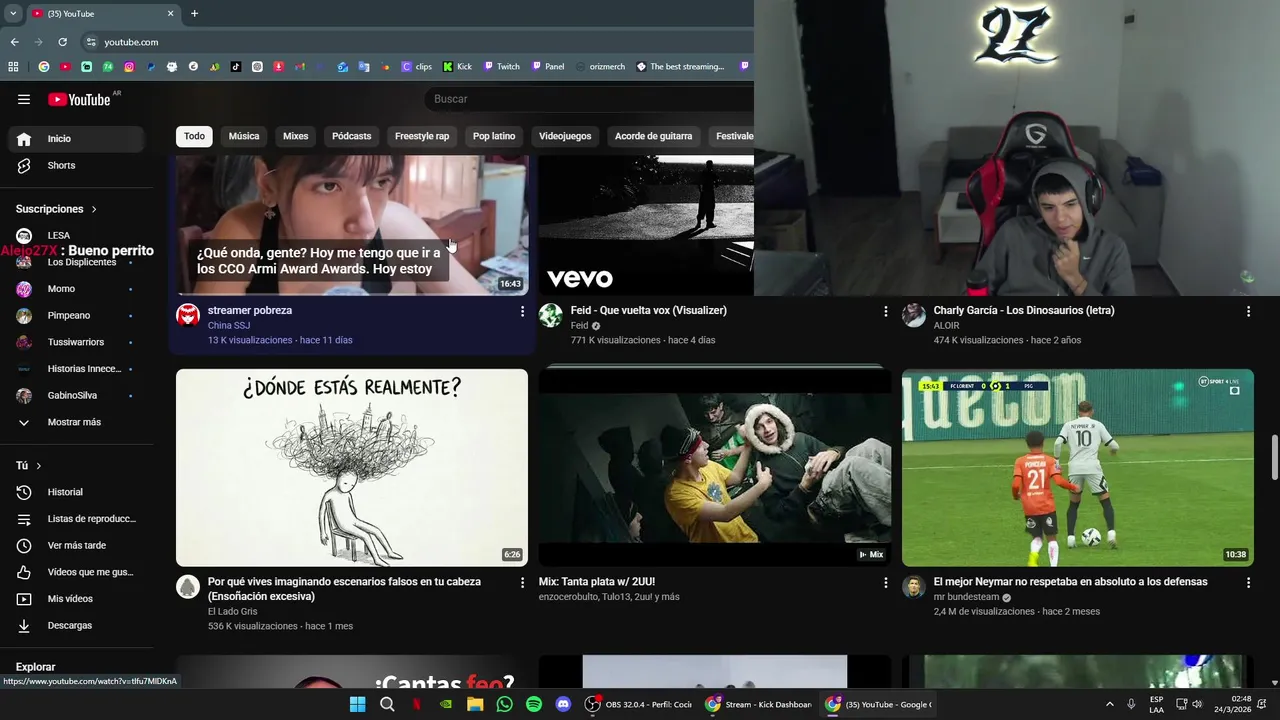
Task: Open the YouTube hamburger guide menu
Action: point(24,99)
